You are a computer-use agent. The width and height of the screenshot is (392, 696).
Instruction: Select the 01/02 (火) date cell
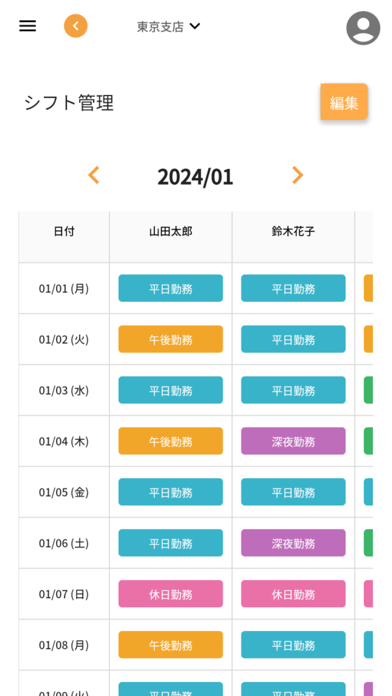(x=64, y=340)
